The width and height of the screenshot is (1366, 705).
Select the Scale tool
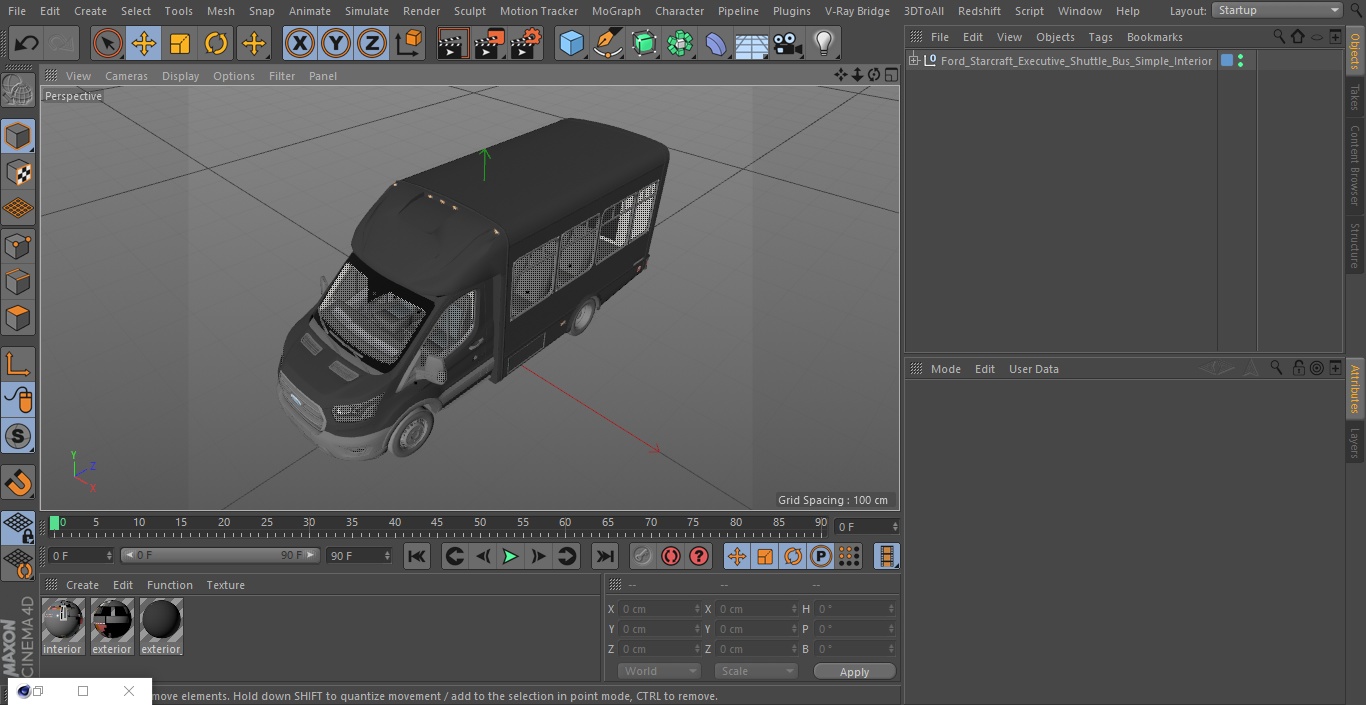pos(180,43)
